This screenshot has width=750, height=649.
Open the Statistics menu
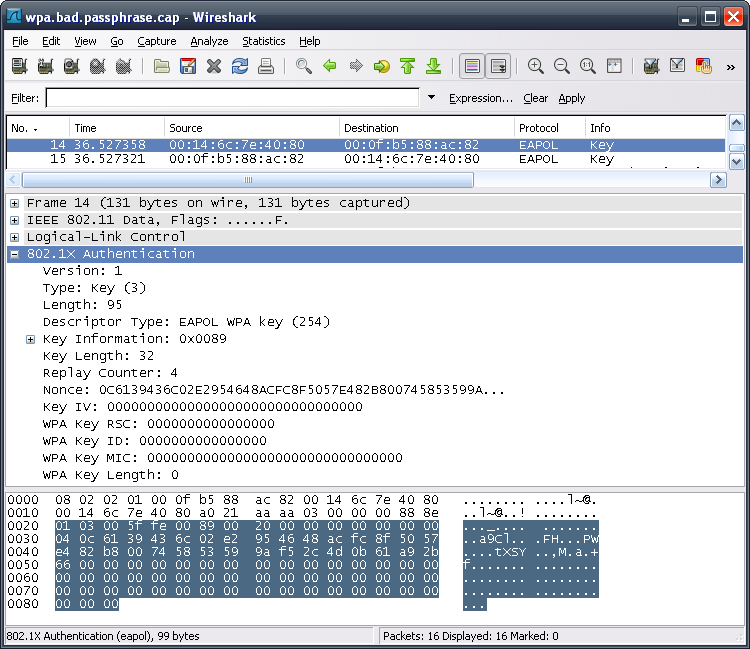coord(263,41)
